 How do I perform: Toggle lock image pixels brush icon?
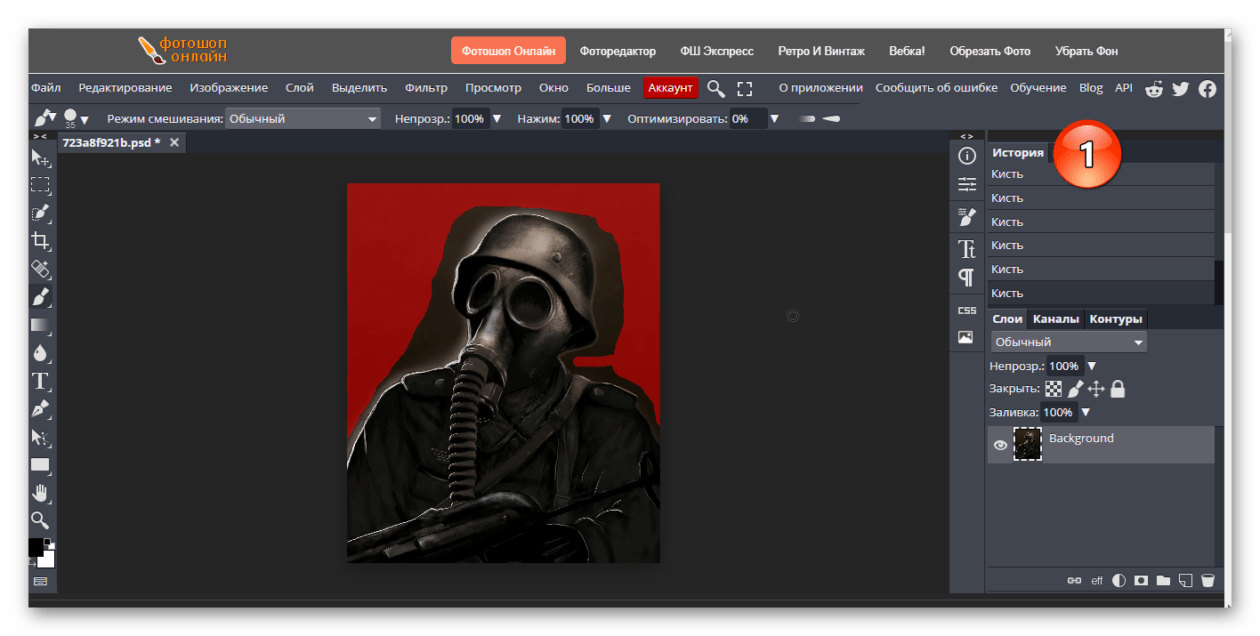pyautogui.click(x=1076, y=389)
